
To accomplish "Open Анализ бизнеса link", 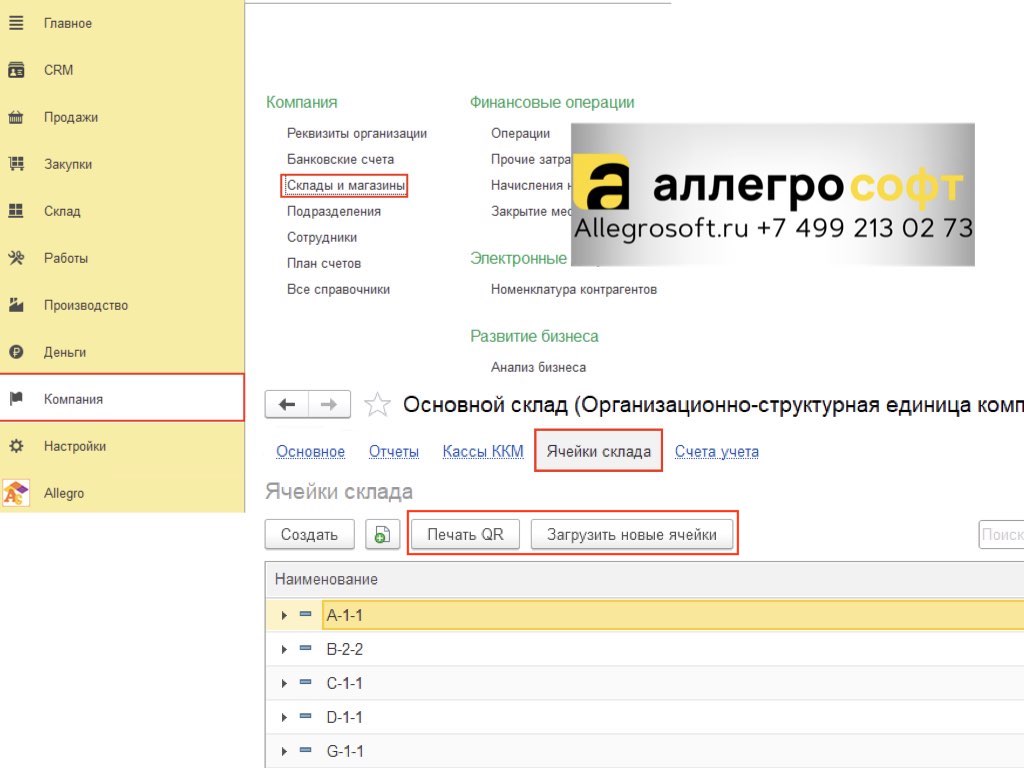I will tap(538, 368).
